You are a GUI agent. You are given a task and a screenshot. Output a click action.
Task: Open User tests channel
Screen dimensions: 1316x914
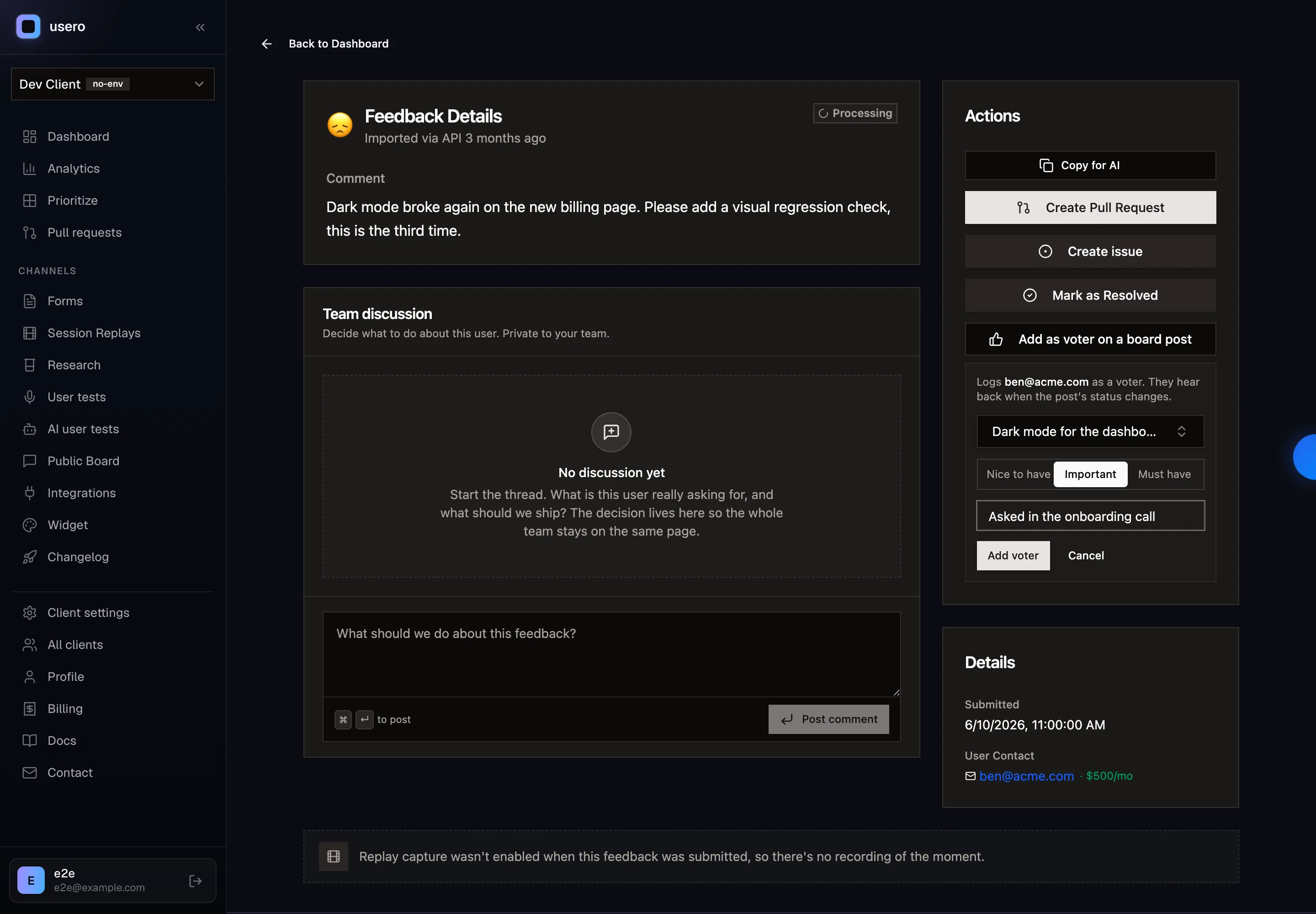tap(113, 397)
